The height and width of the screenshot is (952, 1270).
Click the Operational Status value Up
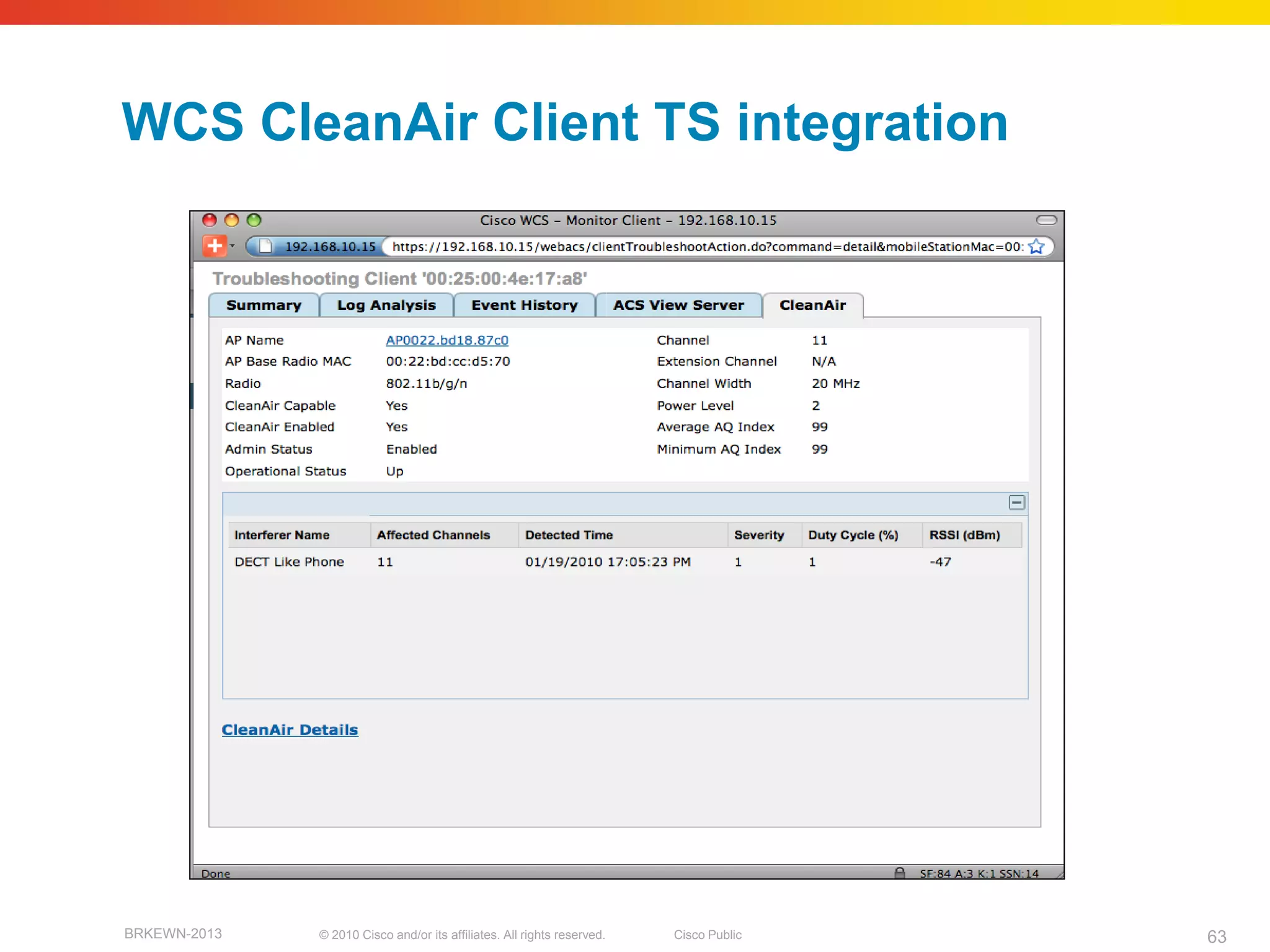pos(394,472)
